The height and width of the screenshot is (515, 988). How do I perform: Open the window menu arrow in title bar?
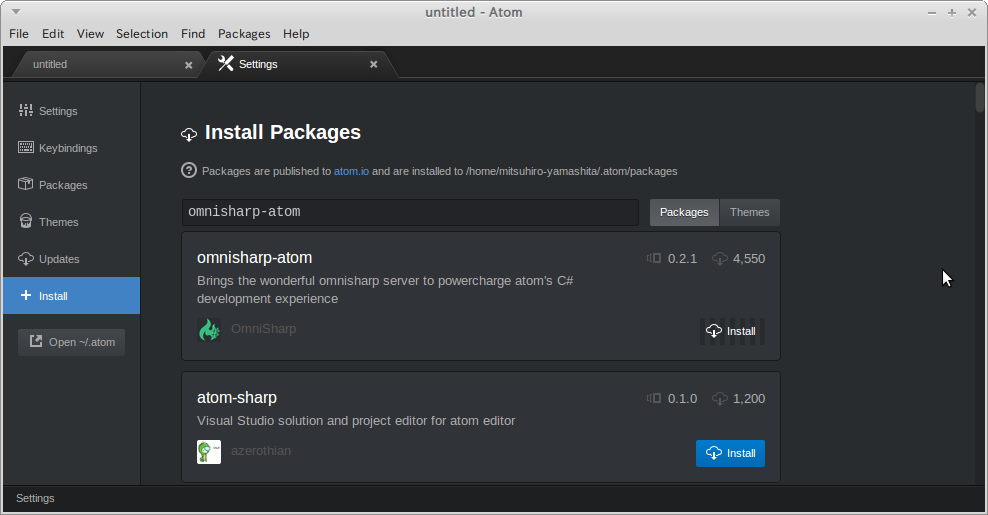(x=16, y=12)
